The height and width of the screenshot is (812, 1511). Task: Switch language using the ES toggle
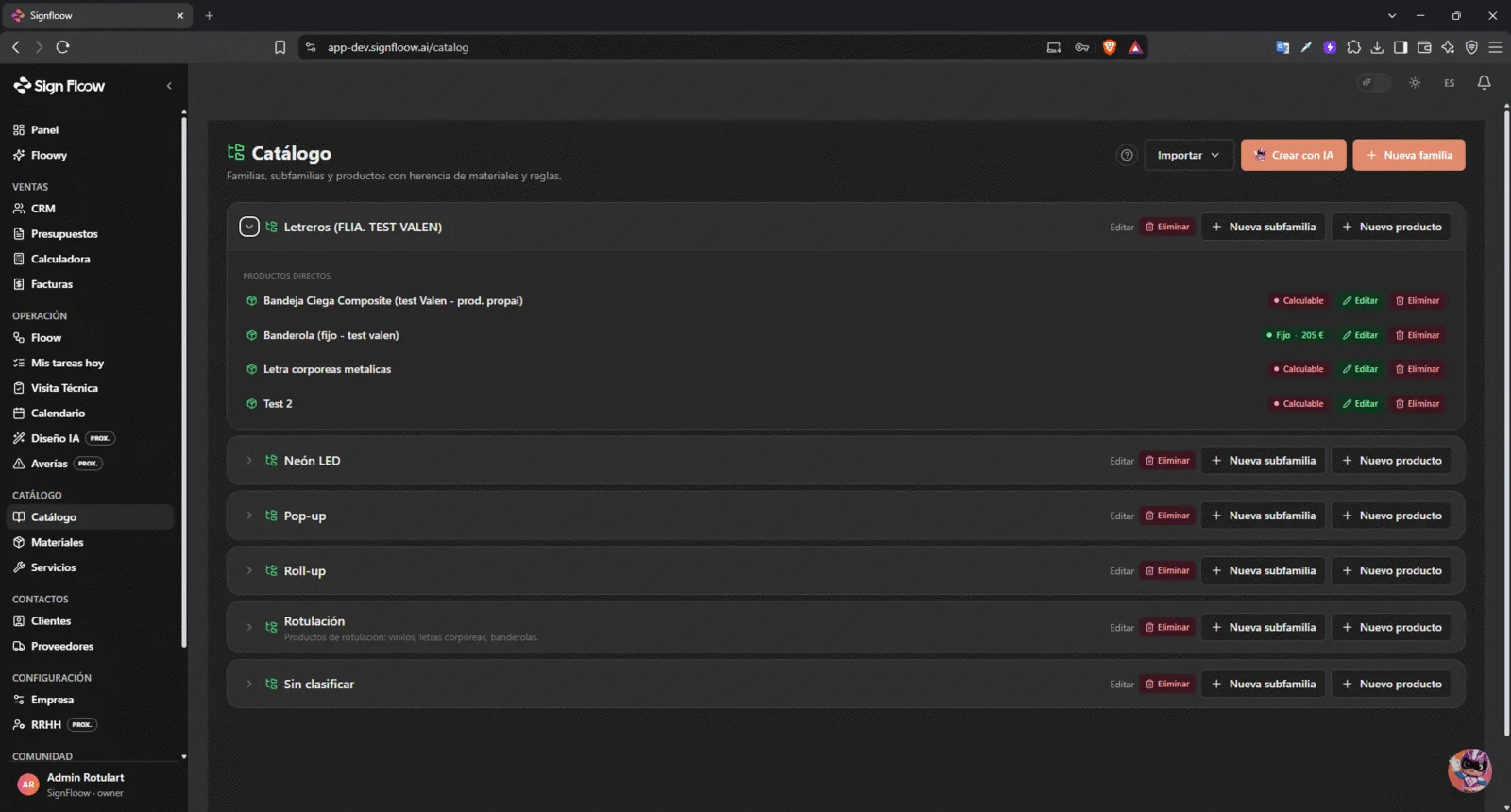click(1450, 83)
